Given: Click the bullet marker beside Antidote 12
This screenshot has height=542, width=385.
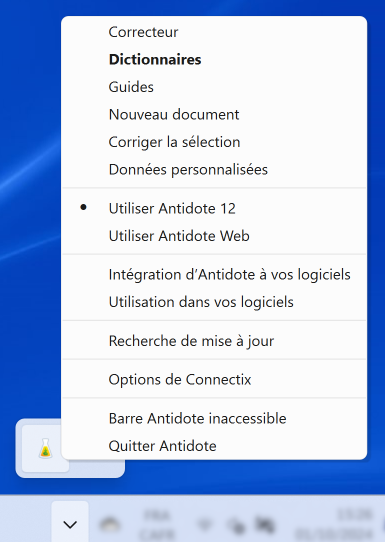Looking at the screenshot, I should [83, 207].
